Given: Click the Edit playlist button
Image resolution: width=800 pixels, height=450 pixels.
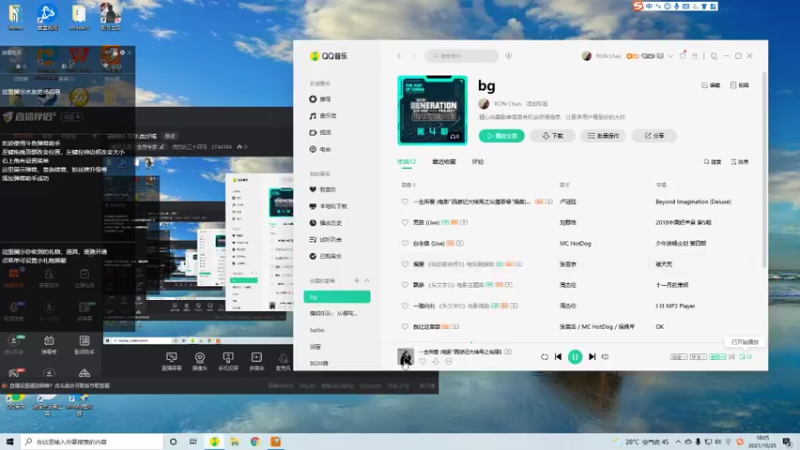Looking at the screenshot, I should (x=710, y=85).
